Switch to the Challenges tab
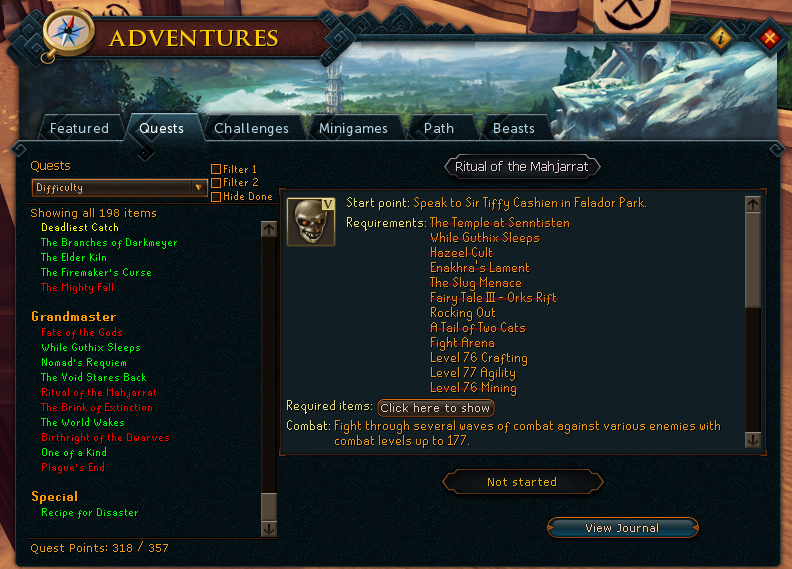792x569 pixels. tap(251, 128)
